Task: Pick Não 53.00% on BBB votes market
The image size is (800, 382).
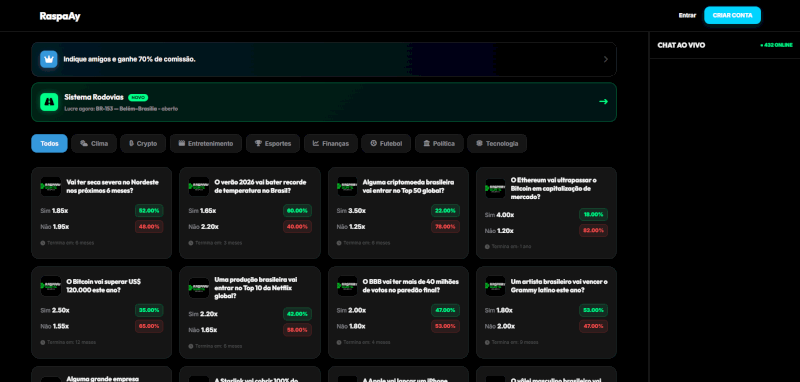Action: point(445,326)
